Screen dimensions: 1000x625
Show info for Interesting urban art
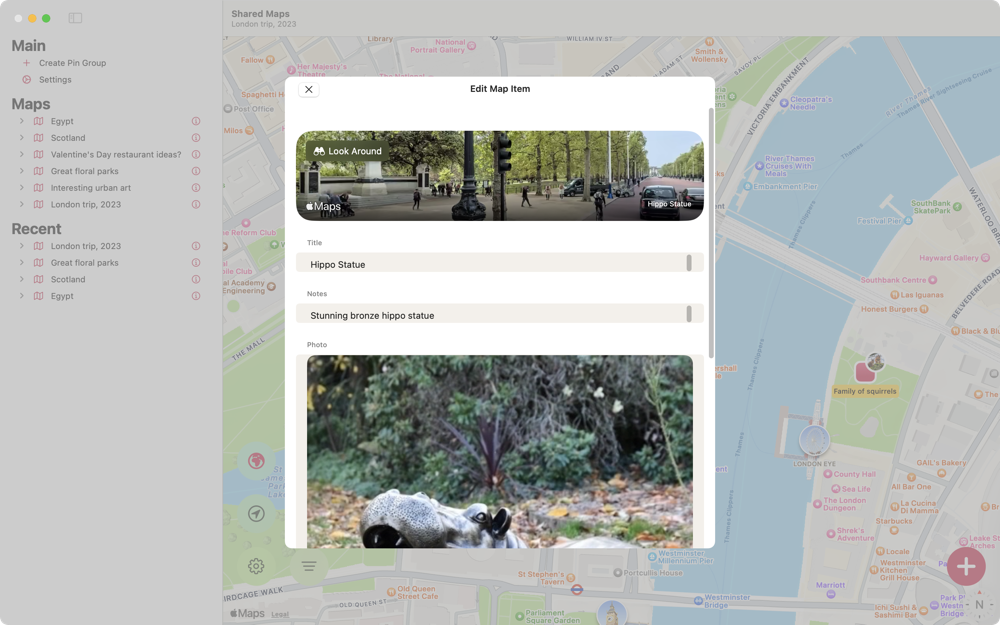click(196, 188)
